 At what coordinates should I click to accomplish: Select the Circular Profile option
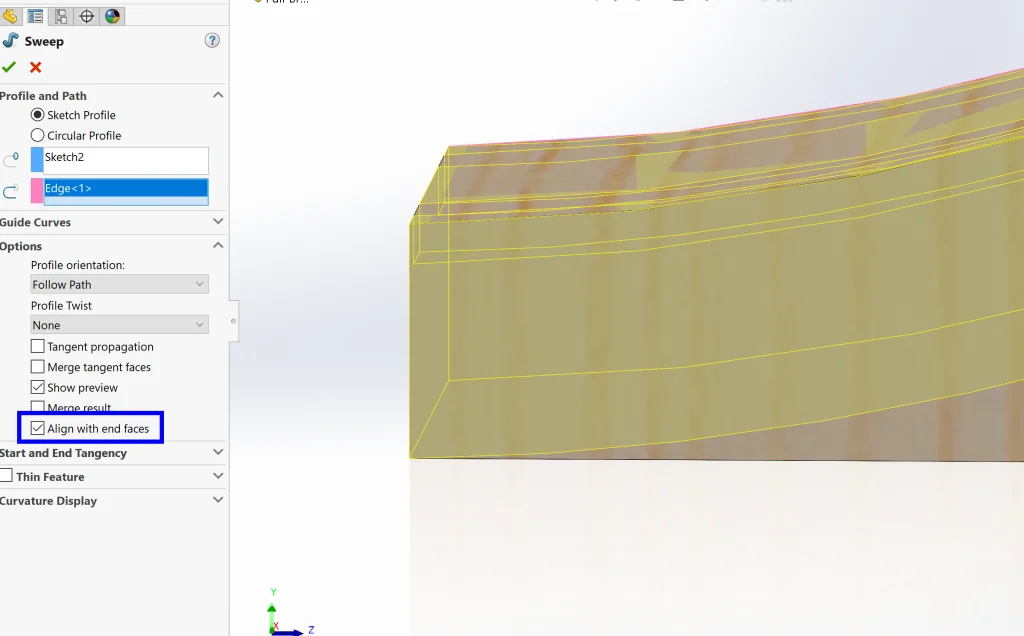(38, 135)
